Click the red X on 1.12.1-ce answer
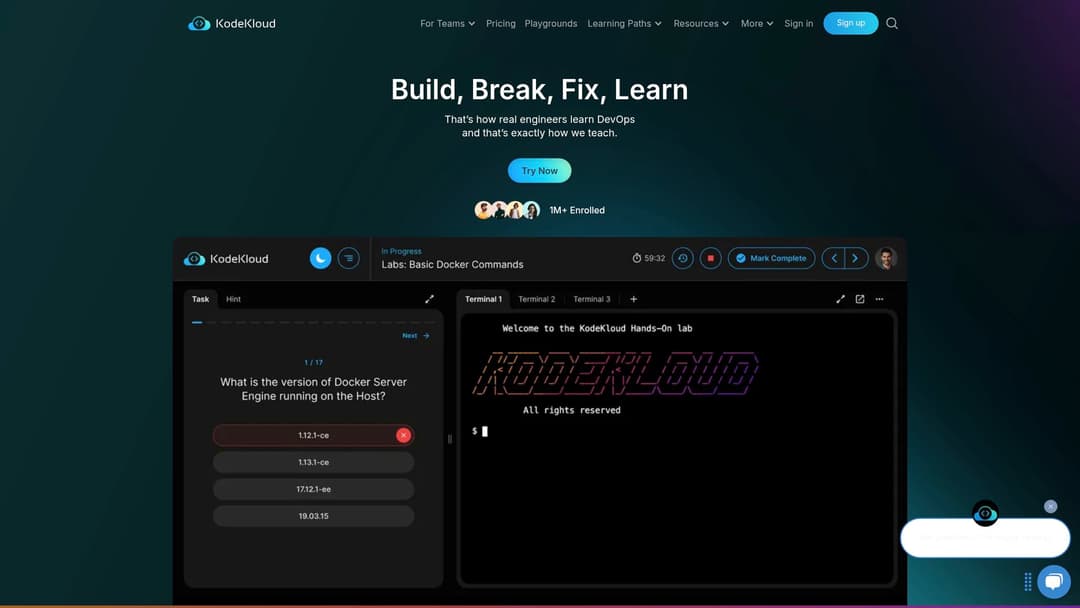Viewport: 1080px width, 608px height. (404, 435)
